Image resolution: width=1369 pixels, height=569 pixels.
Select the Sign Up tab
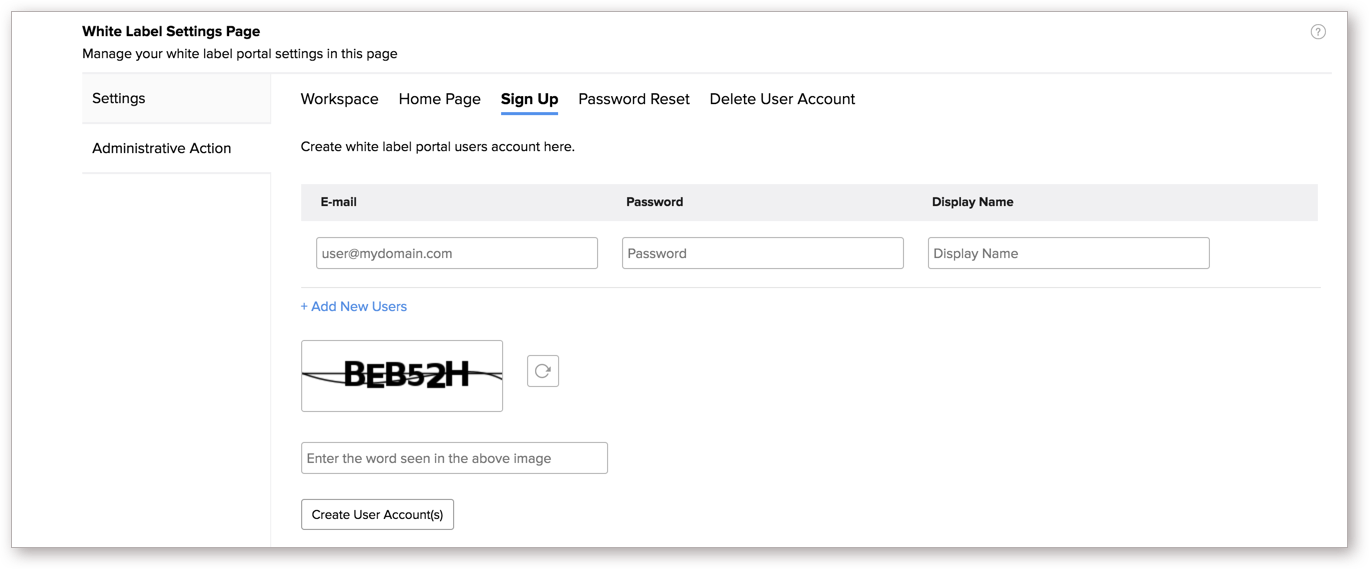point(529,99)
